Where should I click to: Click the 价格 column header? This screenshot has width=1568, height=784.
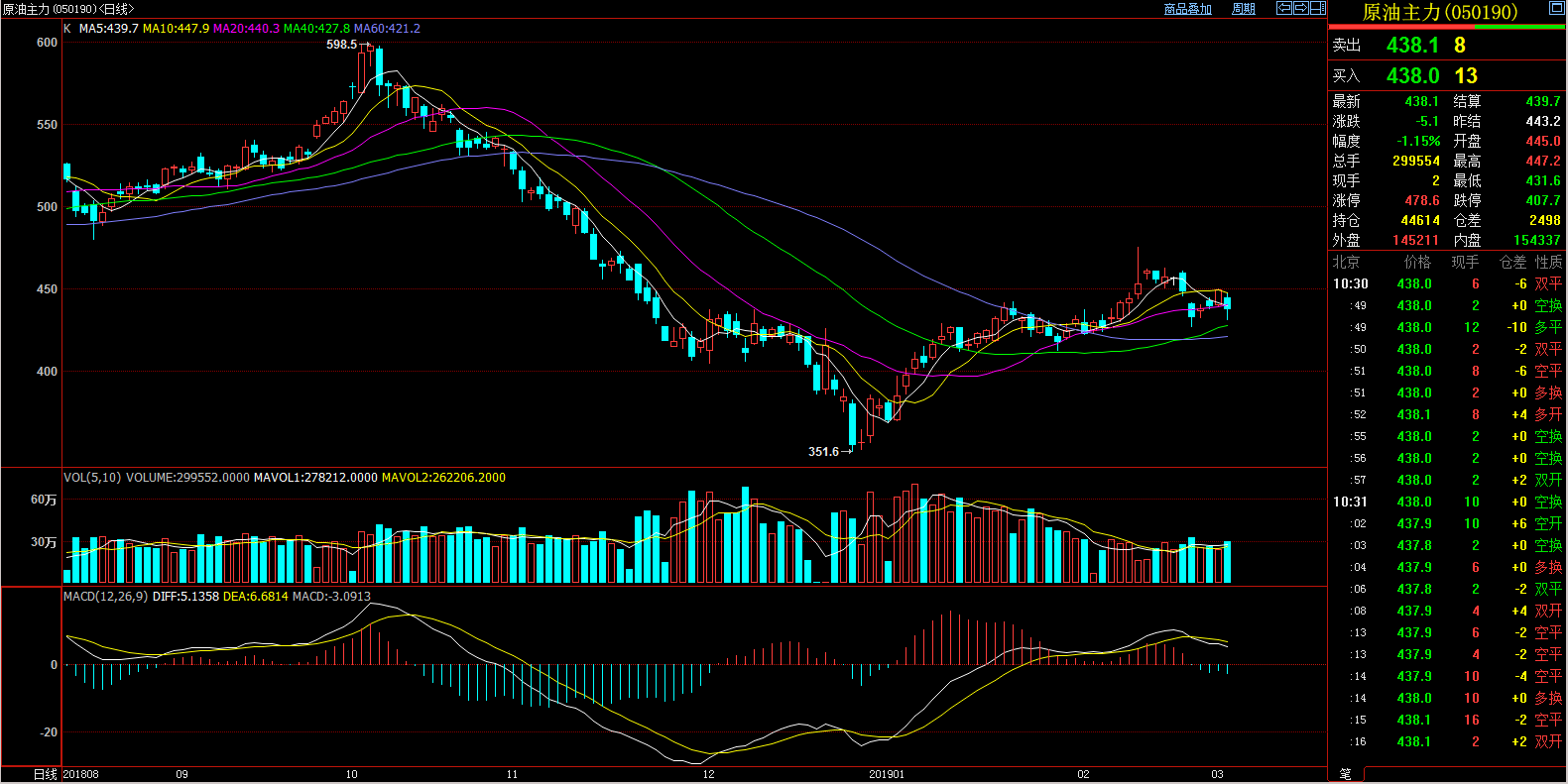click(1418, 262)
